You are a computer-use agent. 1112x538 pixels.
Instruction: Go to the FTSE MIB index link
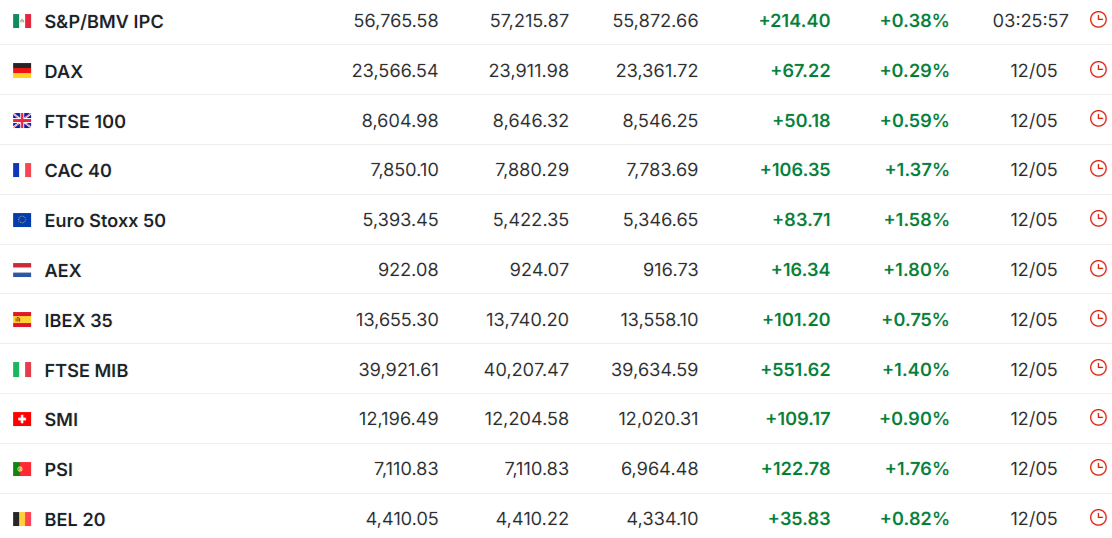tap(87, 371)
